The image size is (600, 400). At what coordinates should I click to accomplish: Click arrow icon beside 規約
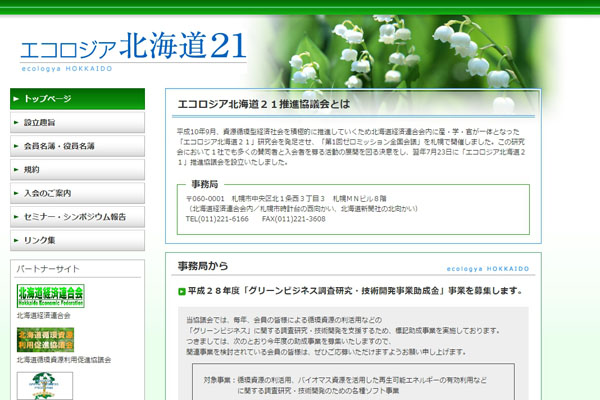coord(16,170)
